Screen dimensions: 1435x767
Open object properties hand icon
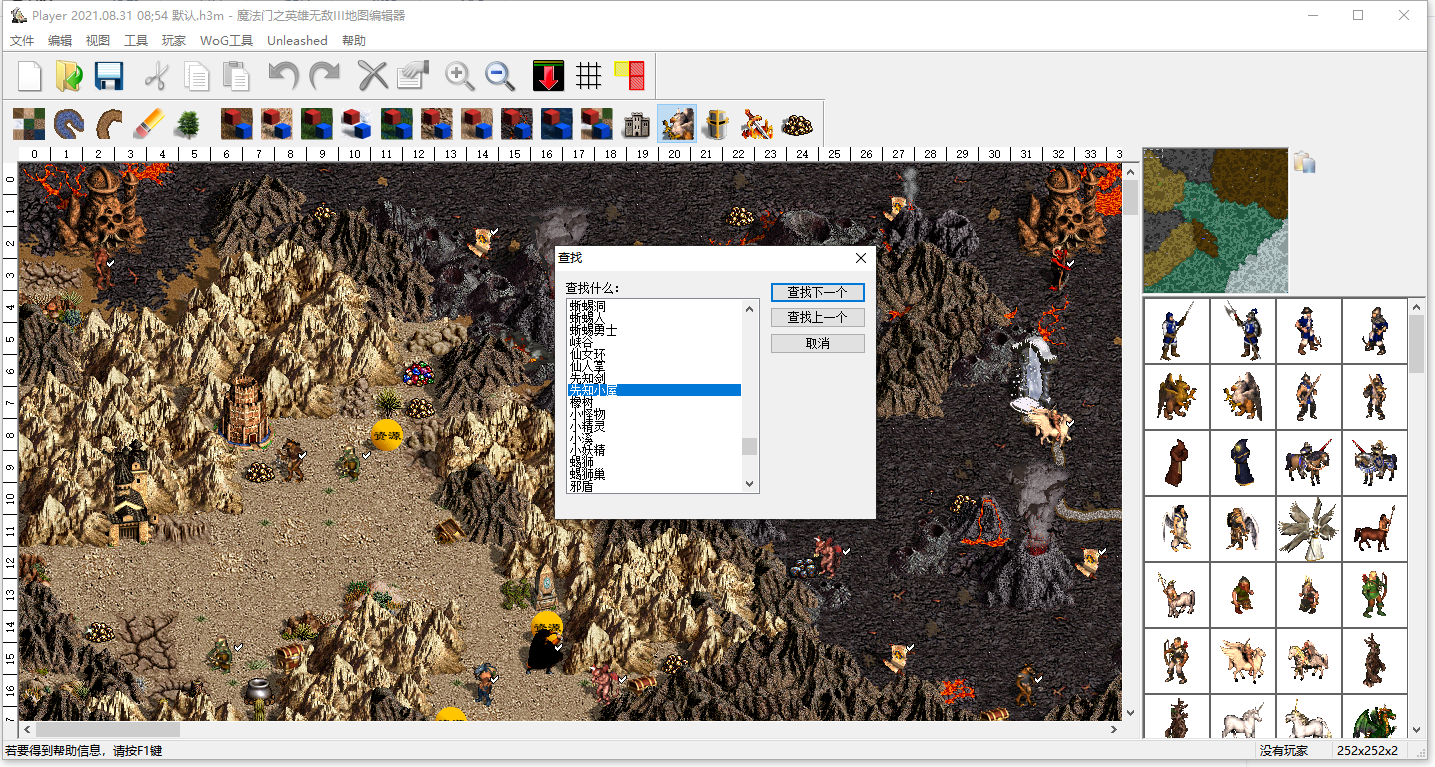pyautogui.click(x=412, y=76)
